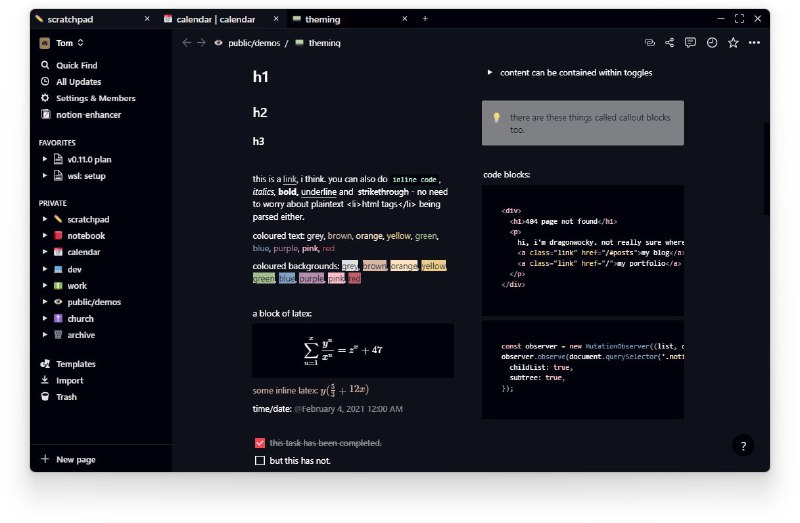Click the scratchpad pencil icon in sidebar
The height and width of the screenshot is (523, 800).
[58, 219]
